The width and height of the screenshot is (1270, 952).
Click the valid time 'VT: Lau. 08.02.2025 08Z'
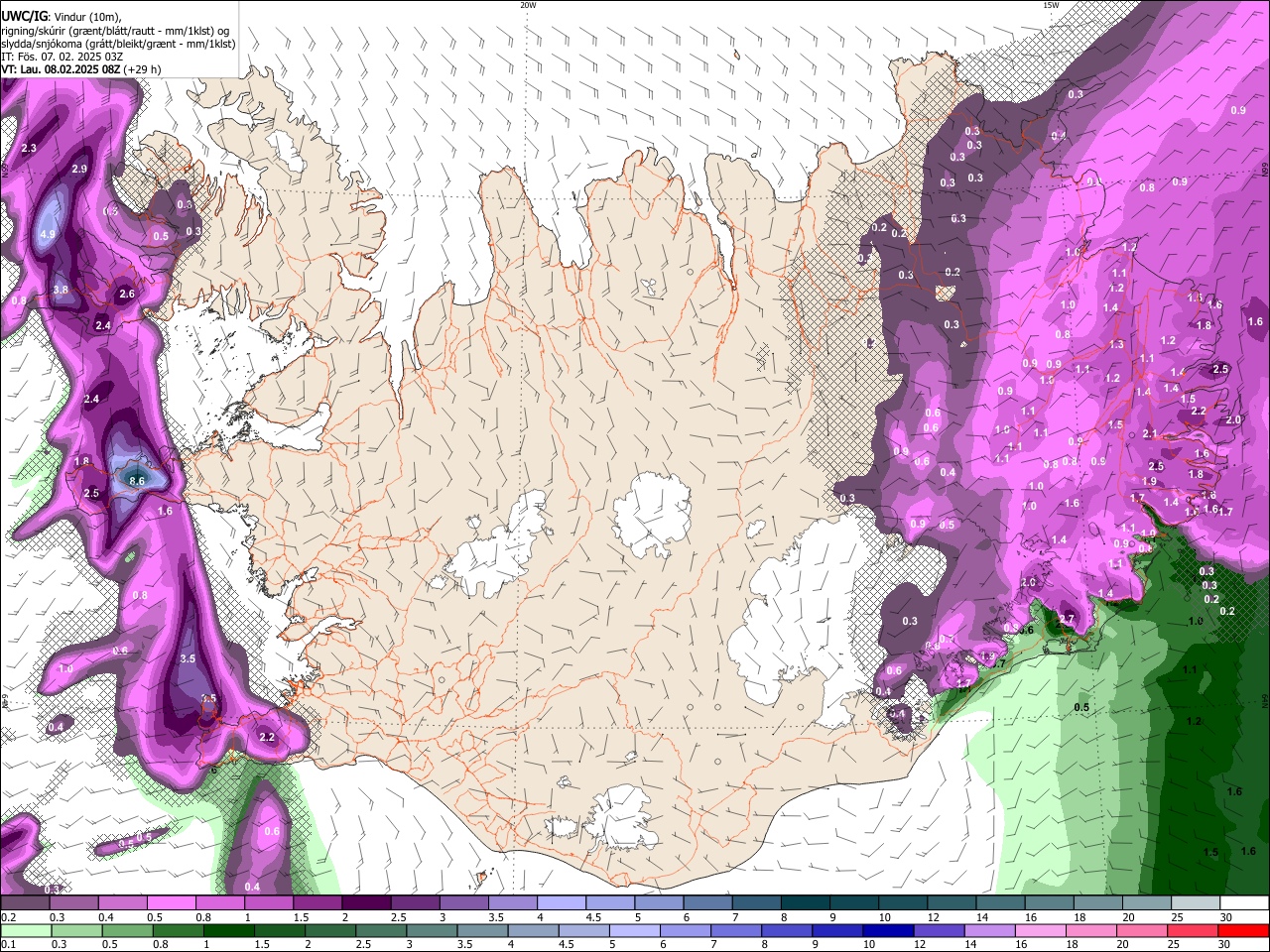point(62,70)
